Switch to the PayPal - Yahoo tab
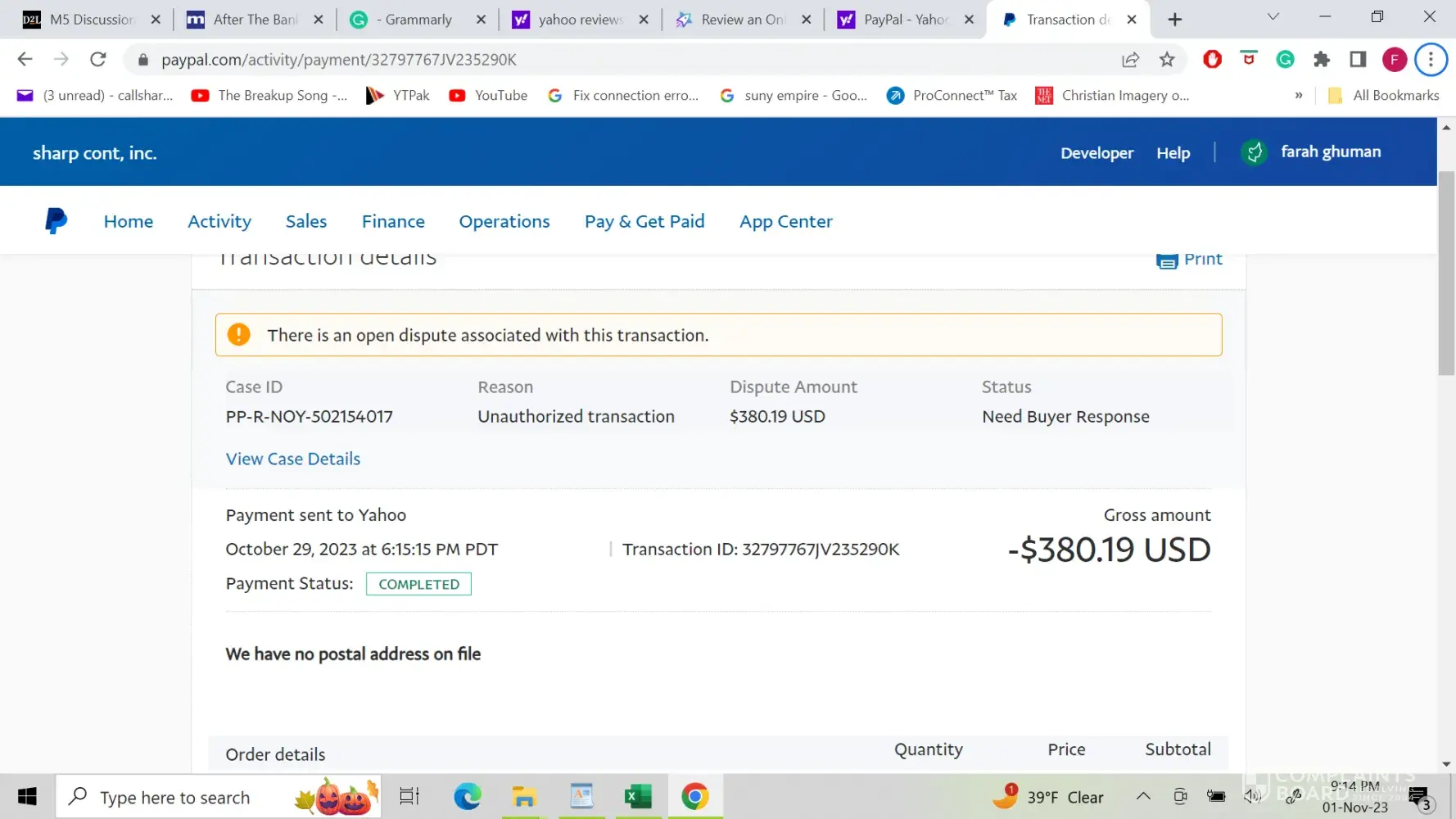This screenshot has width=1456, height=819. [907, 20]
